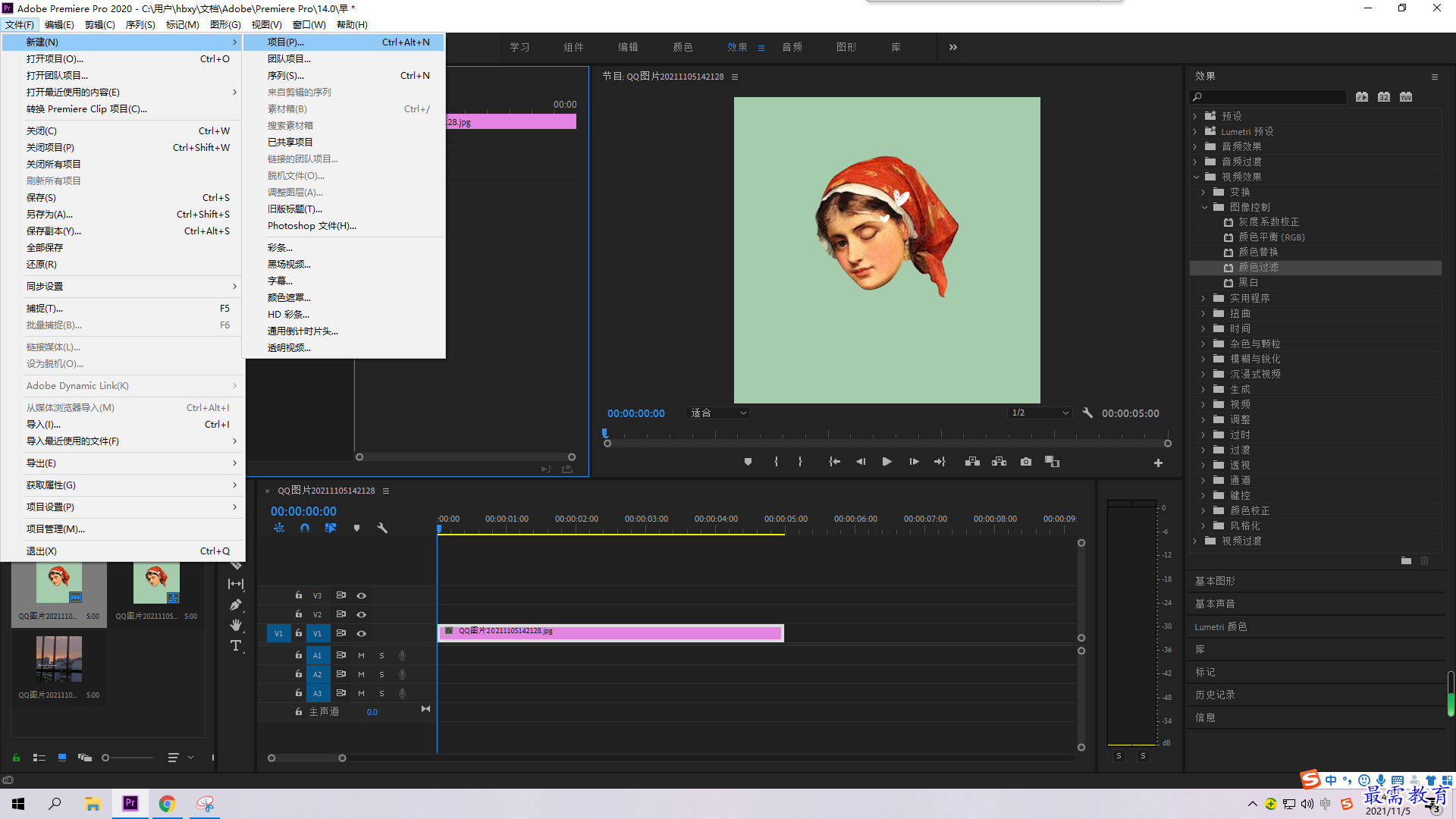Open playback resolution dropdown 1/2
1456x819 pixels.
[1040, 413]
